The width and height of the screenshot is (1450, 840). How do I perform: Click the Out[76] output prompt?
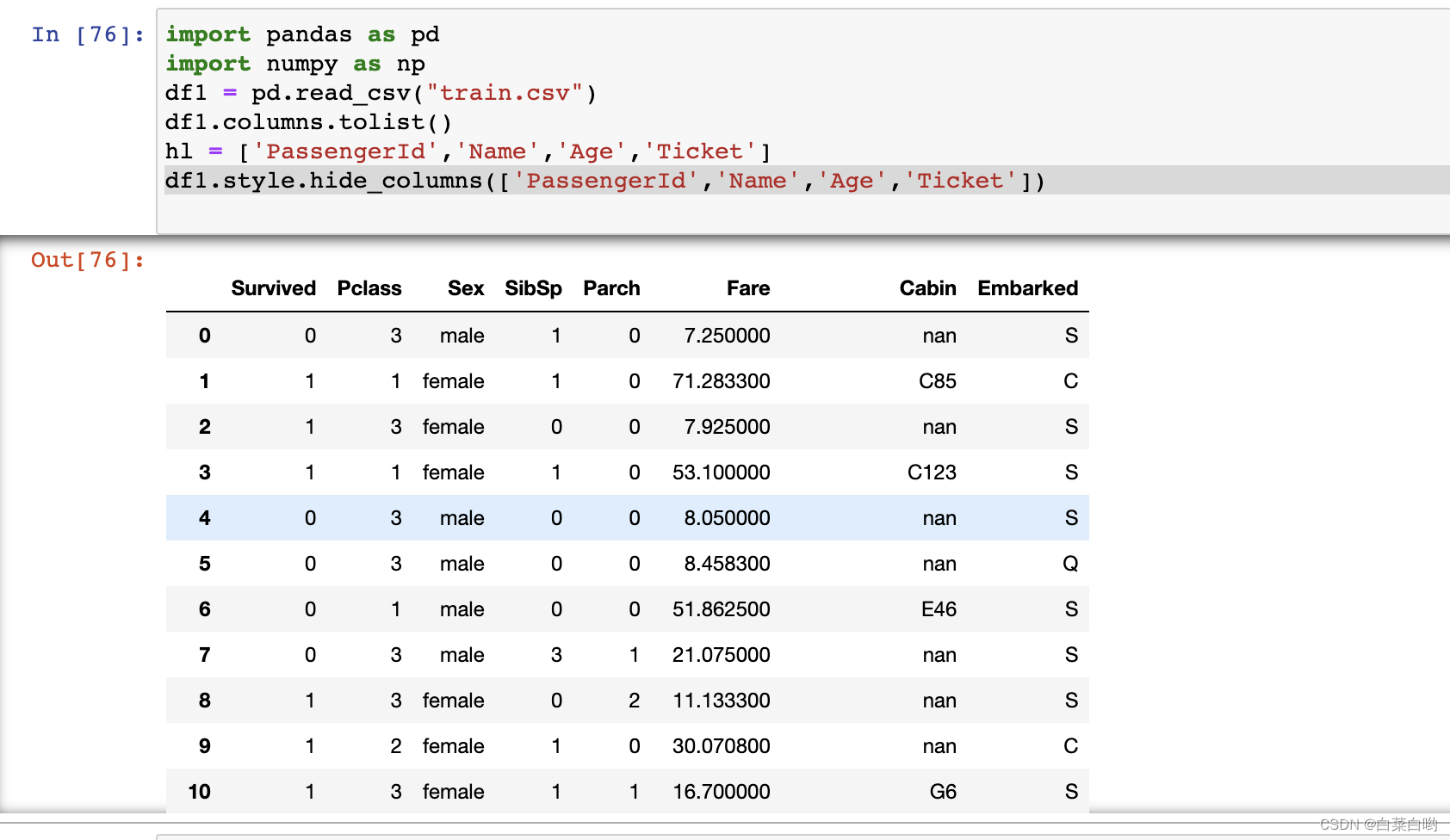tap(88, 260)
